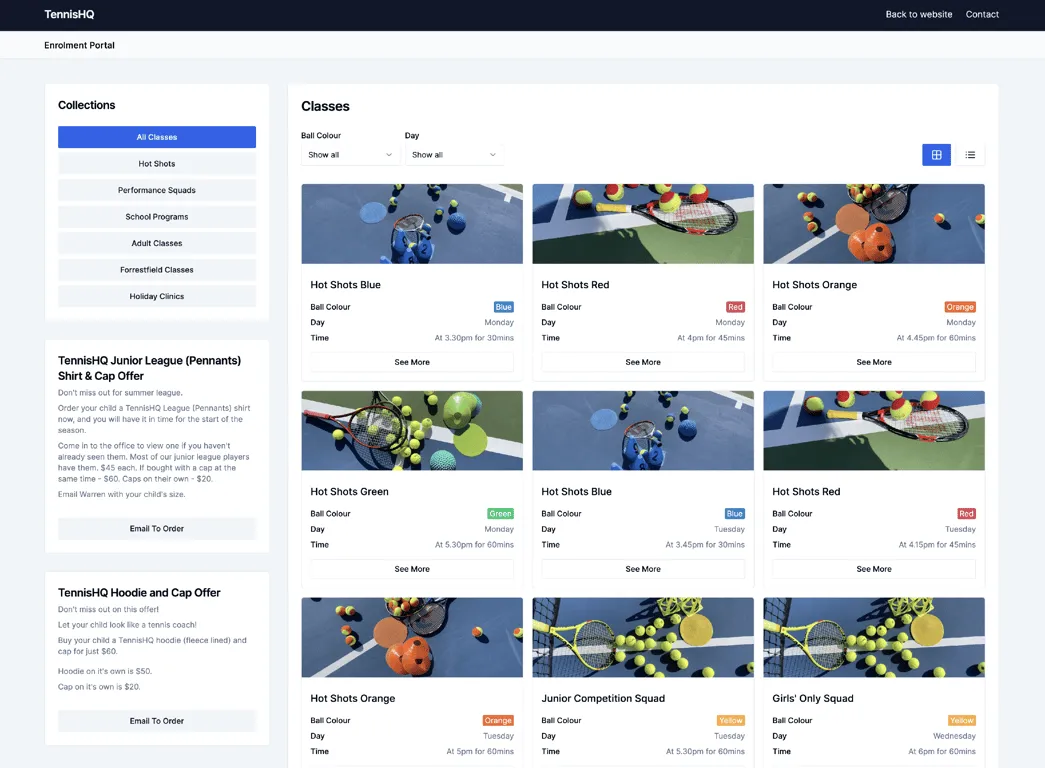Email To Order the Pennants shirt offer
1045x768 pixels.
[157, 527]
